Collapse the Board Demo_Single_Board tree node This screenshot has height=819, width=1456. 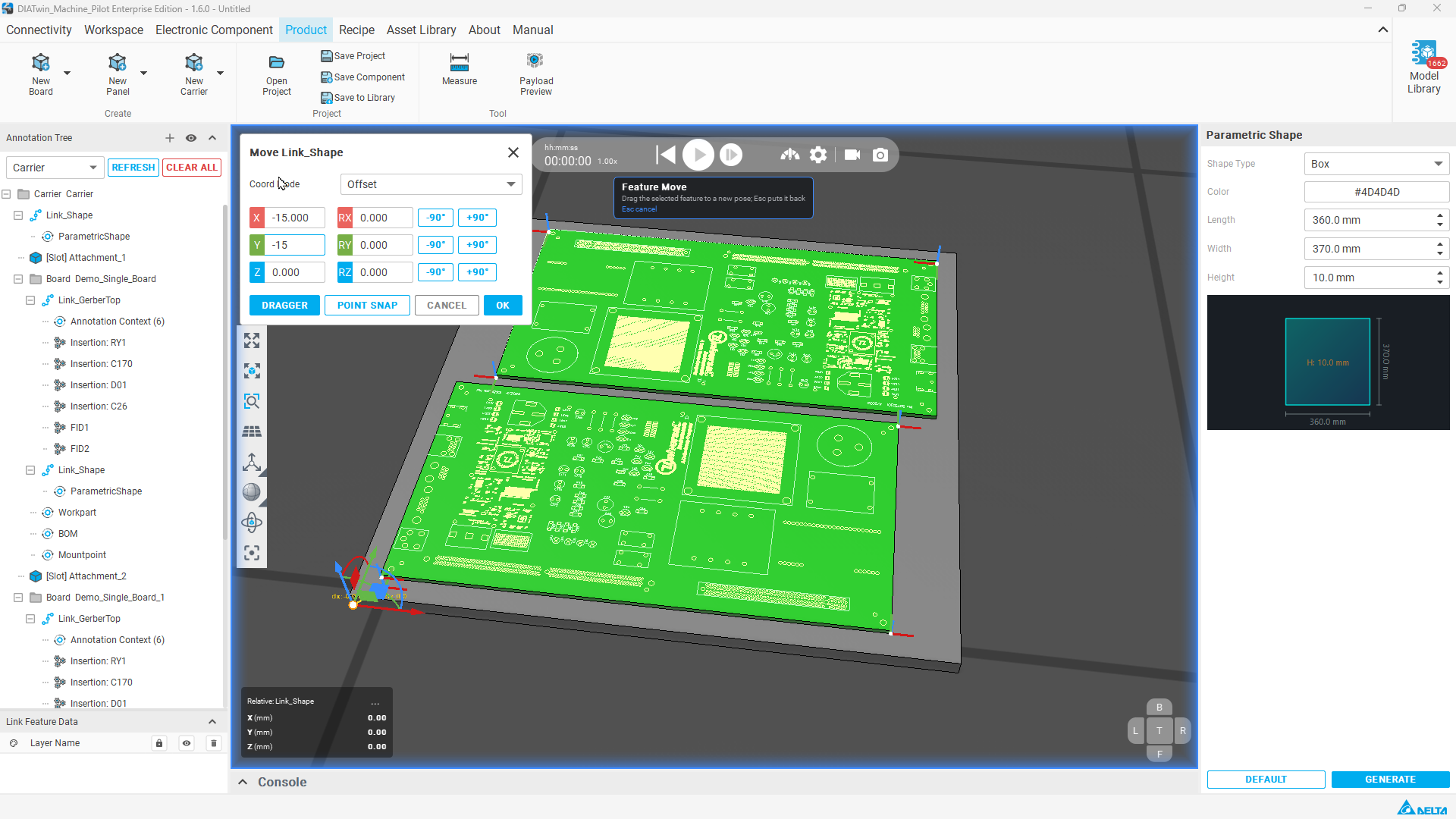pos(18,279)
